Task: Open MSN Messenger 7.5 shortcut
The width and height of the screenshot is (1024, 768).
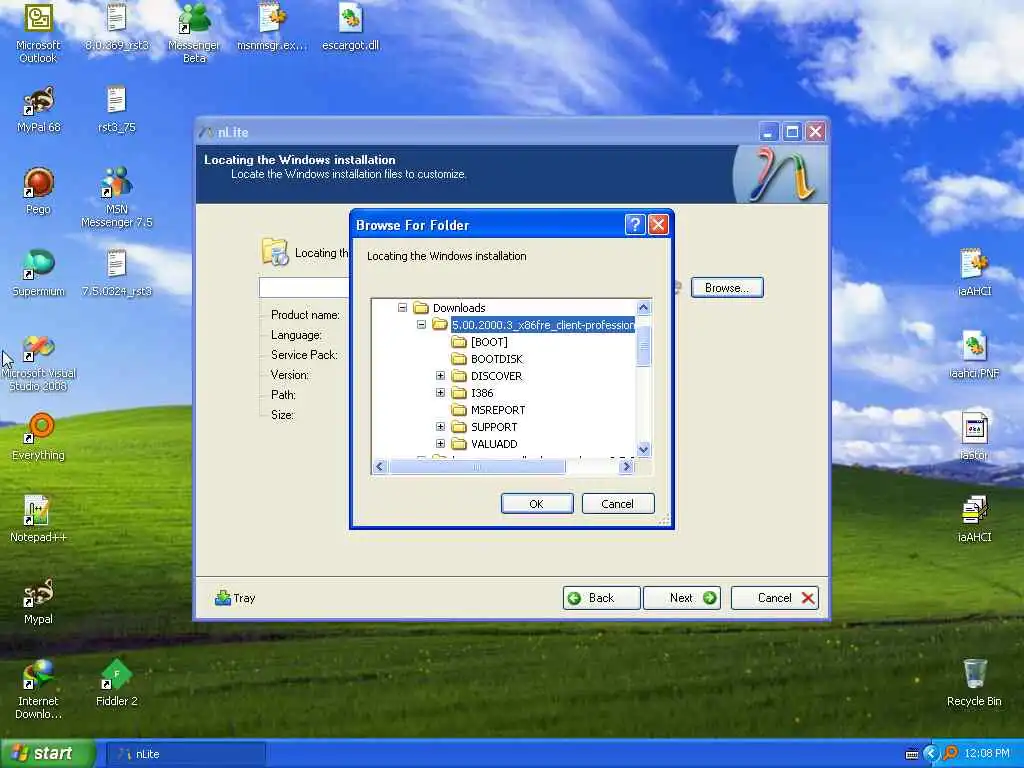Action: coord(116,197)
